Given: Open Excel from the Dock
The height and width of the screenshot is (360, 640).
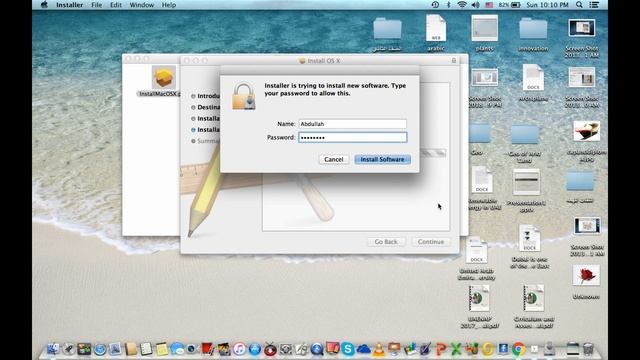Looking at the screenshot, I should click(456, 349).
